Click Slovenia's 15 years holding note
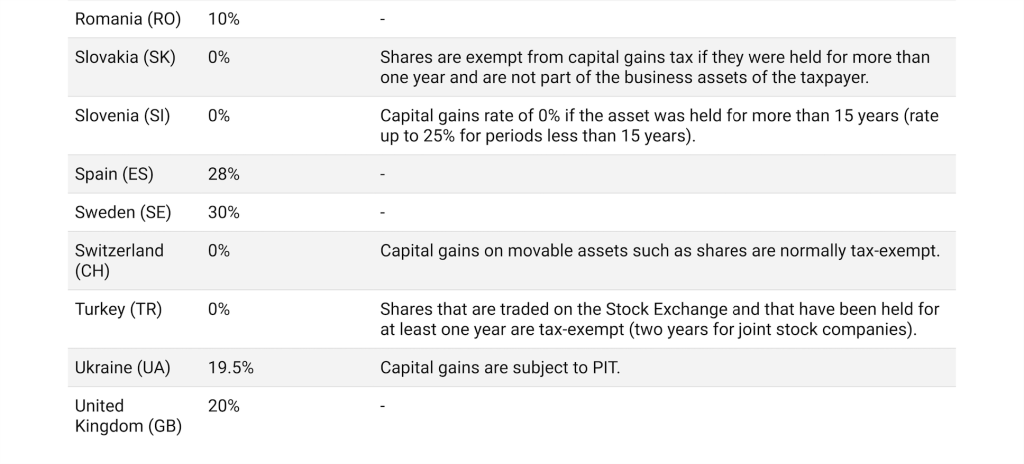The height and width of the screenshot is (464, 1024). (x=659, y=125)
